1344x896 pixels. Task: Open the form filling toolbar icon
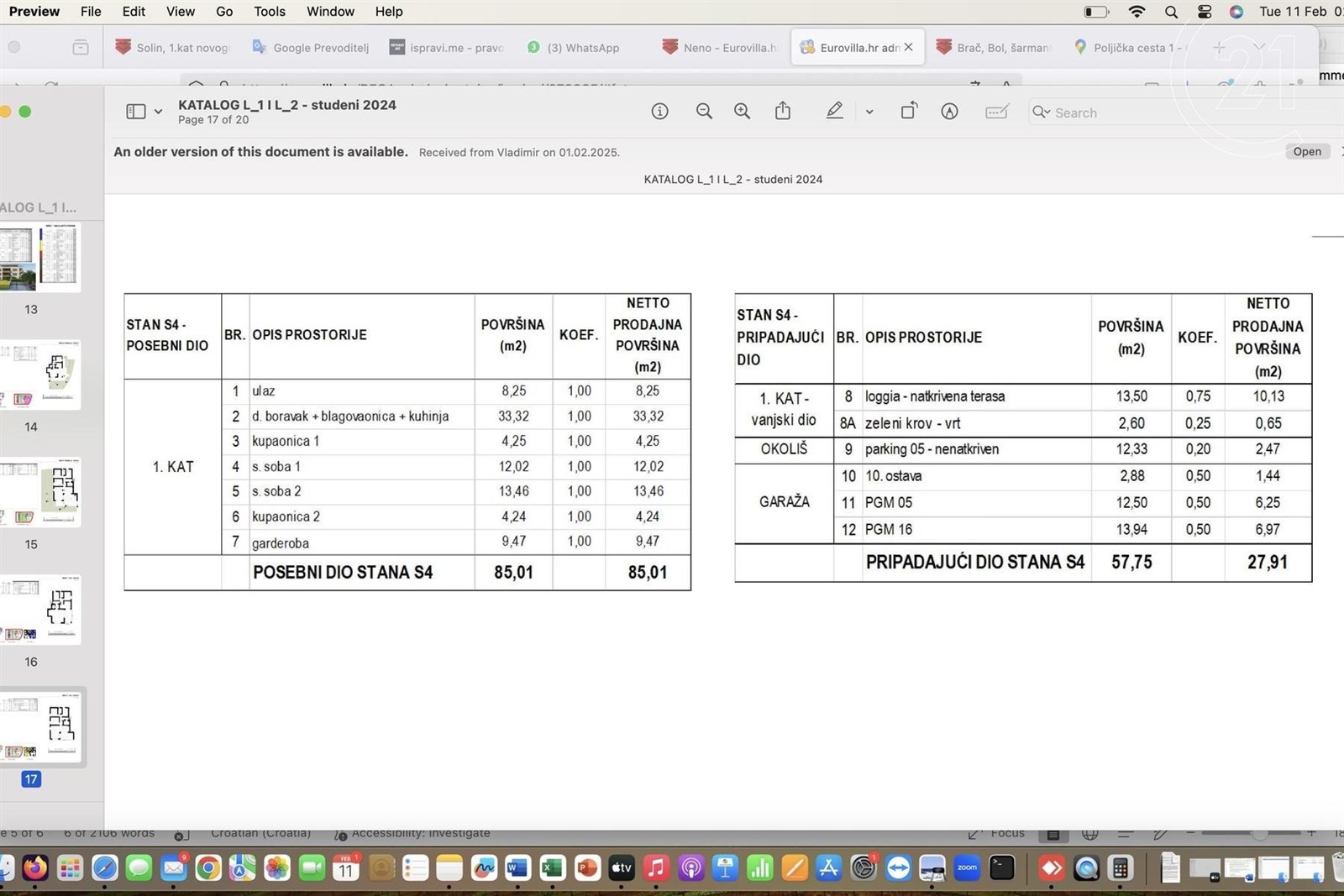pos(997,112)
